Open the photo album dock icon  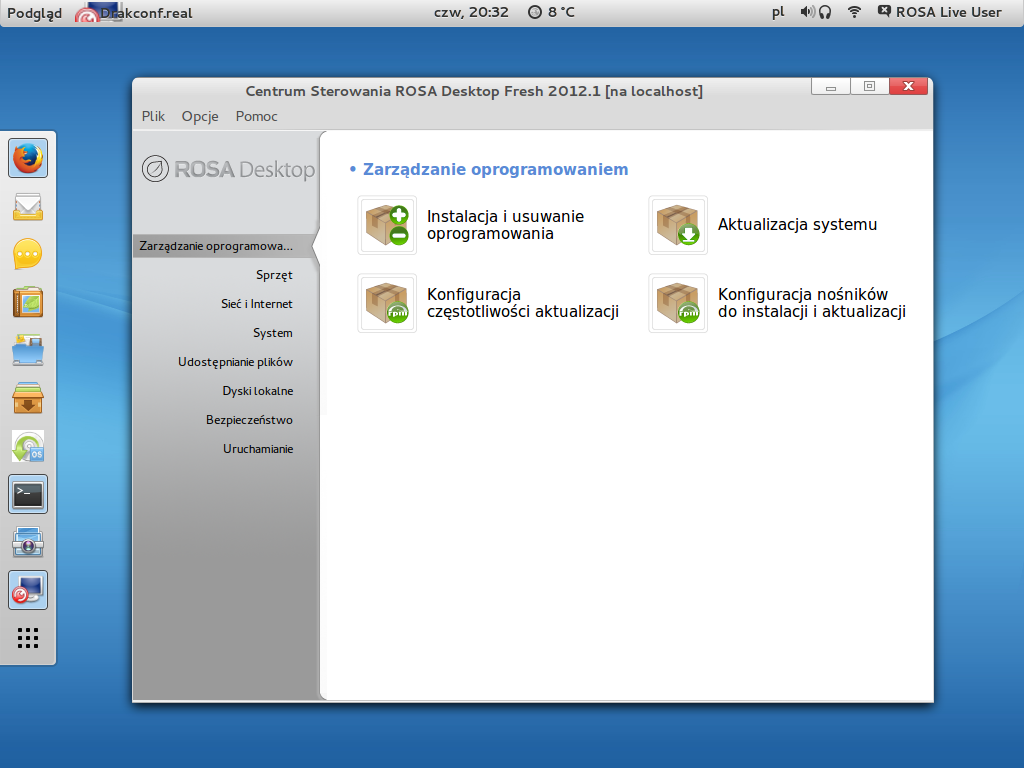click(28, 302)
